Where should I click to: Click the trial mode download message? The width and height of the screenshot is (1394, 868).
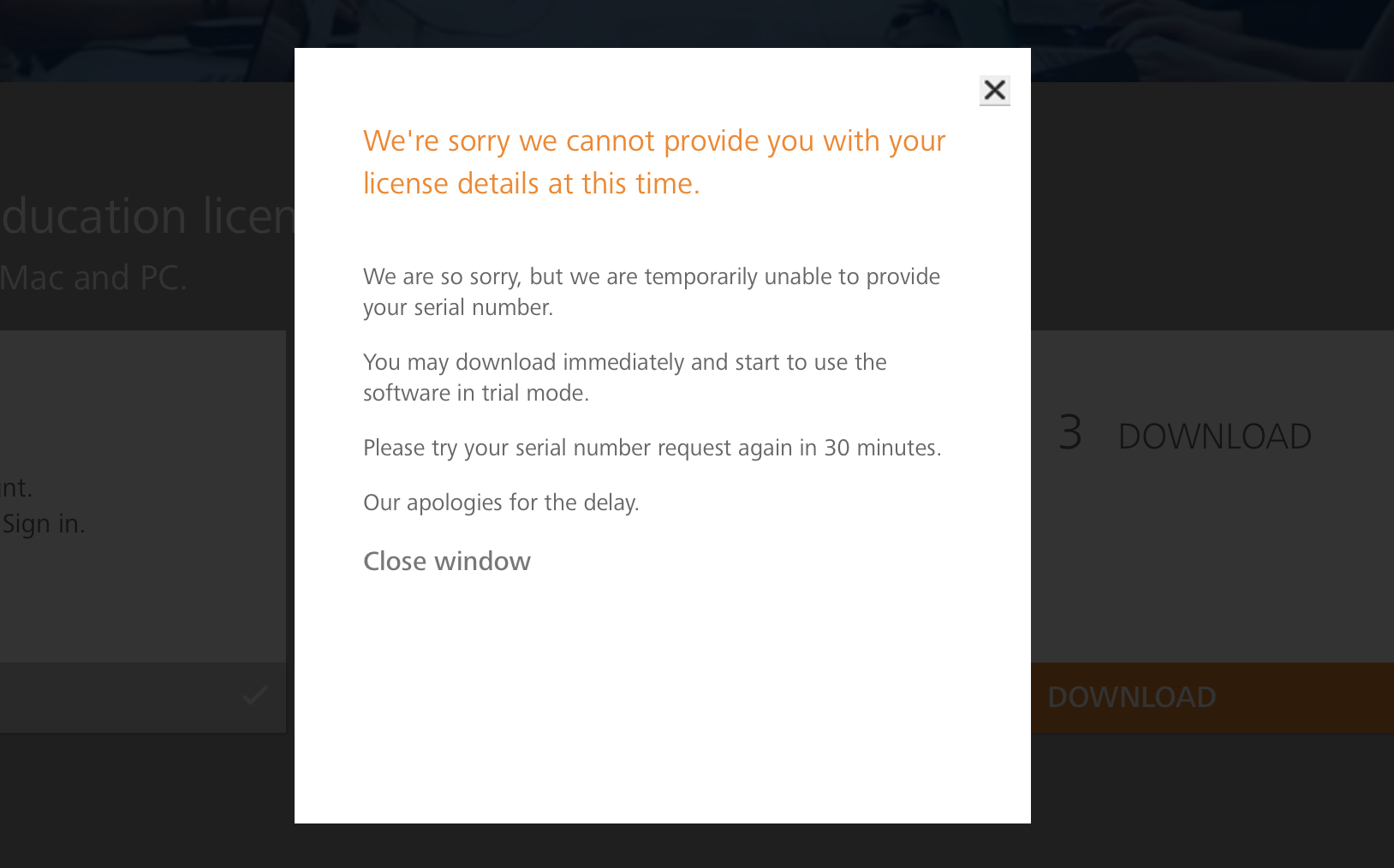pyautogui.click(x=624, y=377)
